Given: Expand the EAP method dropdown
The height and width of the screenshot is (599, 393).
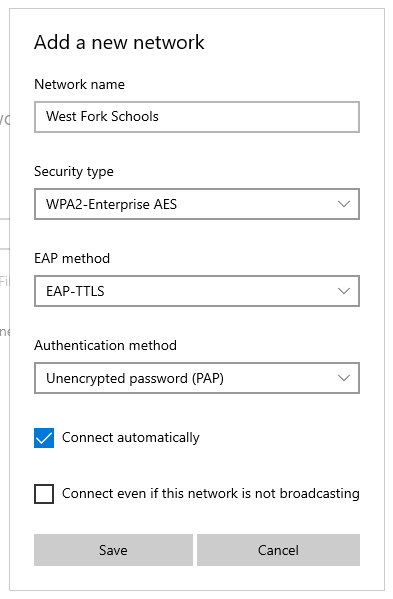Looking at the screenshot, I should (197, 291).
